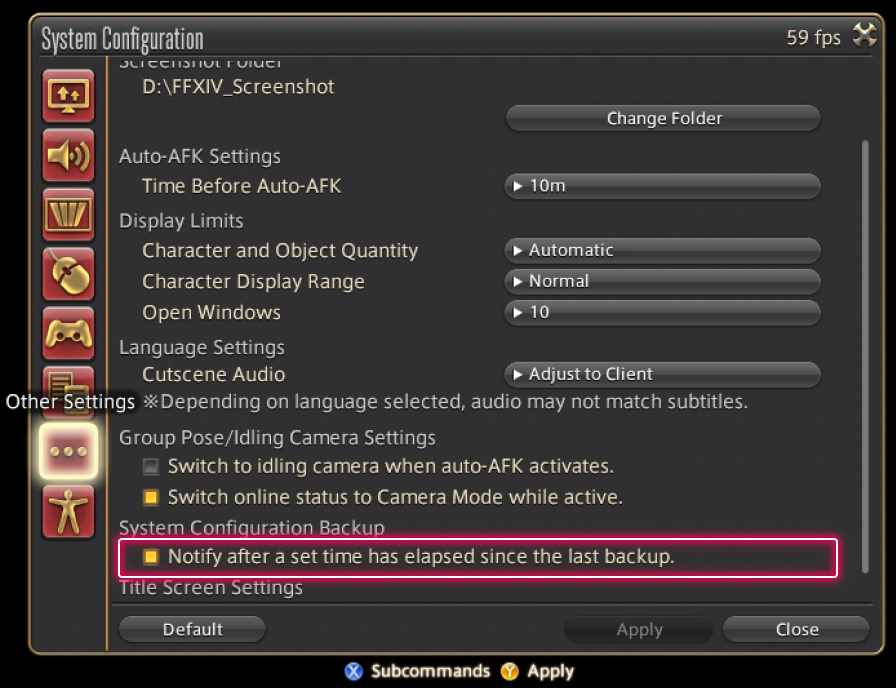
Task: Open the Time Before Auto-AFK dropdown
Action: pyautogui.click(x=662, y=186)
